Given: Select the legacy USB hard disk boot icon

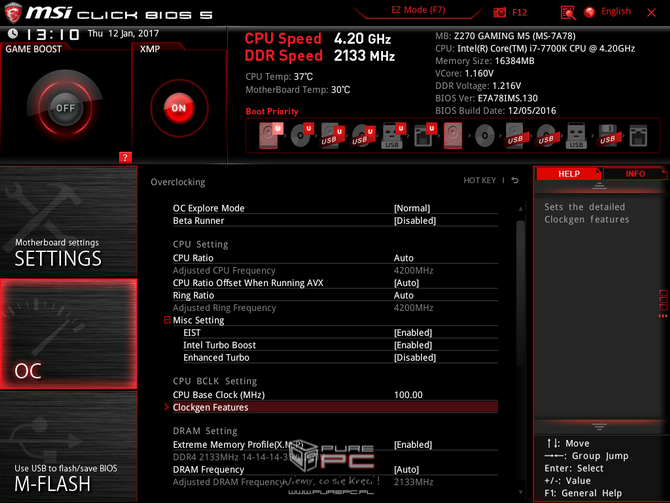Looking at the screenshot, I should [515, 135].
